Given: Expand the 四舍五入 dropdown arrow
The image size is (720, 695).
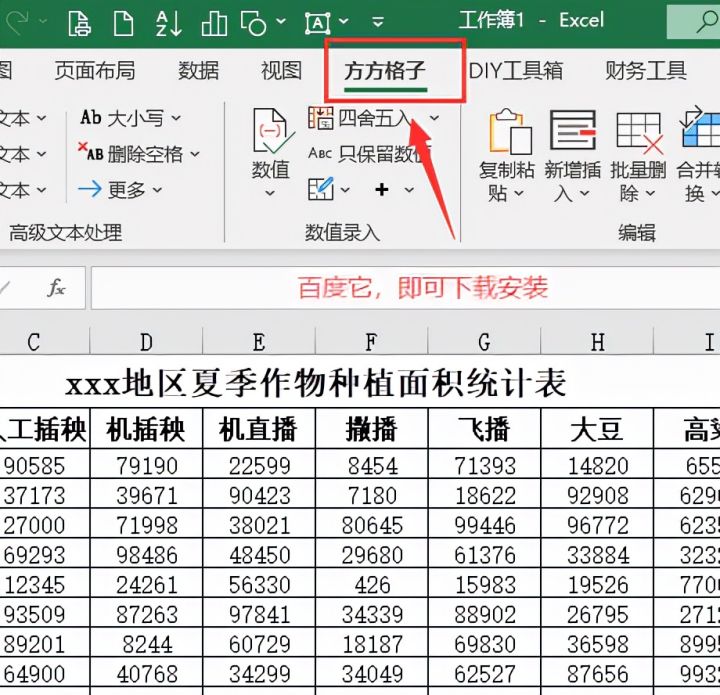Looking at the screenshot, I should (x=434, y=119).
